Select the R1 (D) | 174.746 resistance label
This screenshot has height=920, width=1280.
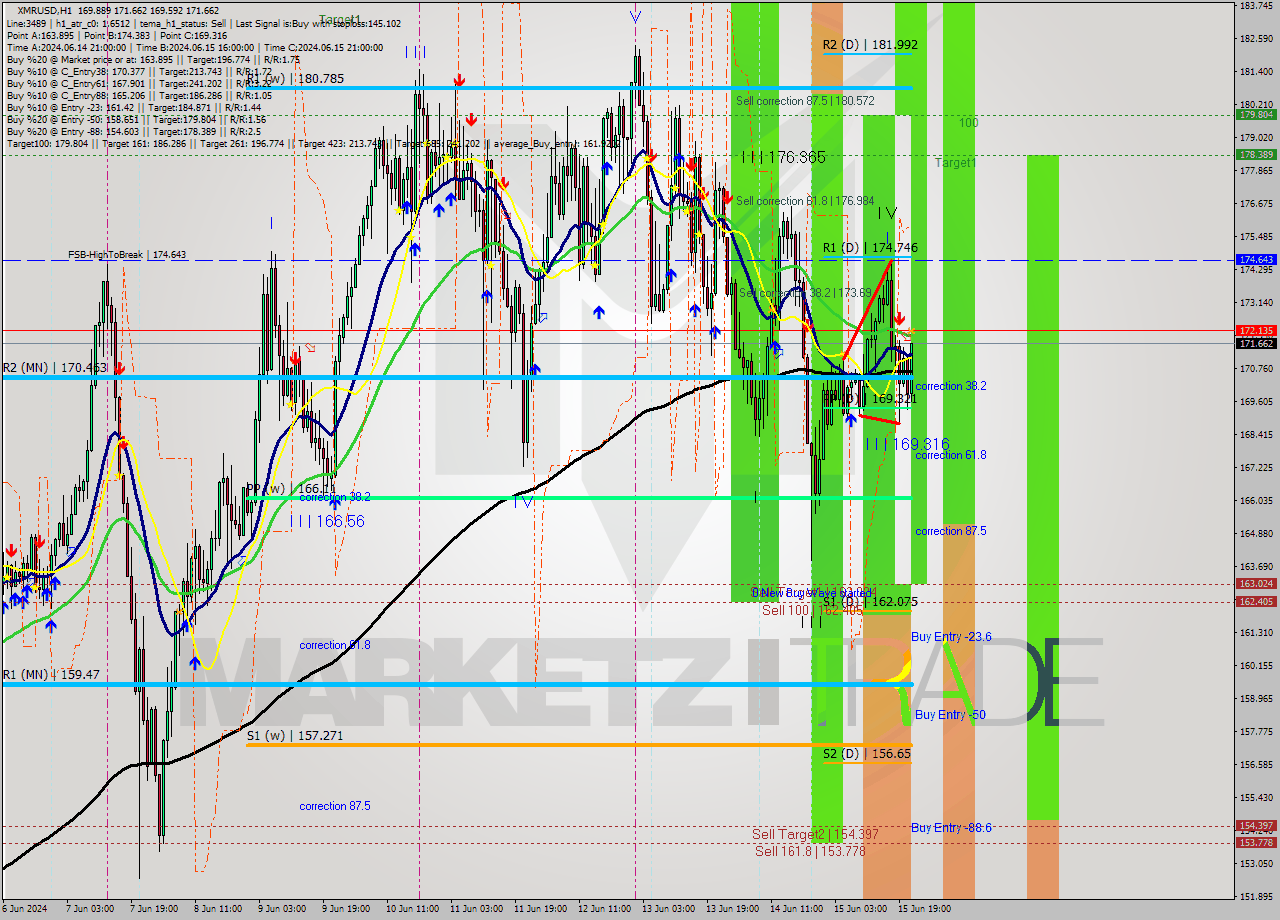coord(870,247)
